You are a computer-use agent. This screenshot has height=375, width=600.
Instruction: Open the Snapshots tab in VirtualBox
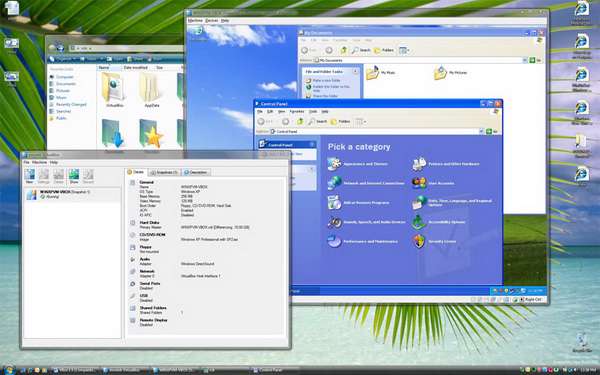164,172
